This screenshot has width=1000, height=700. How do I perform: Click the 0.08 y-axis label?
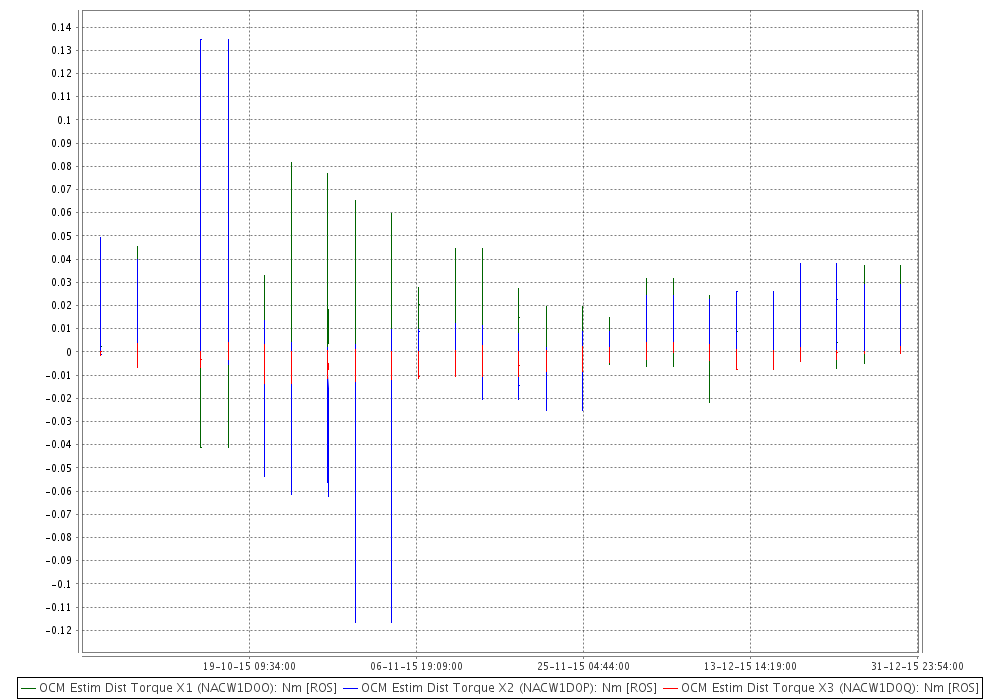(x=62, y=166)
